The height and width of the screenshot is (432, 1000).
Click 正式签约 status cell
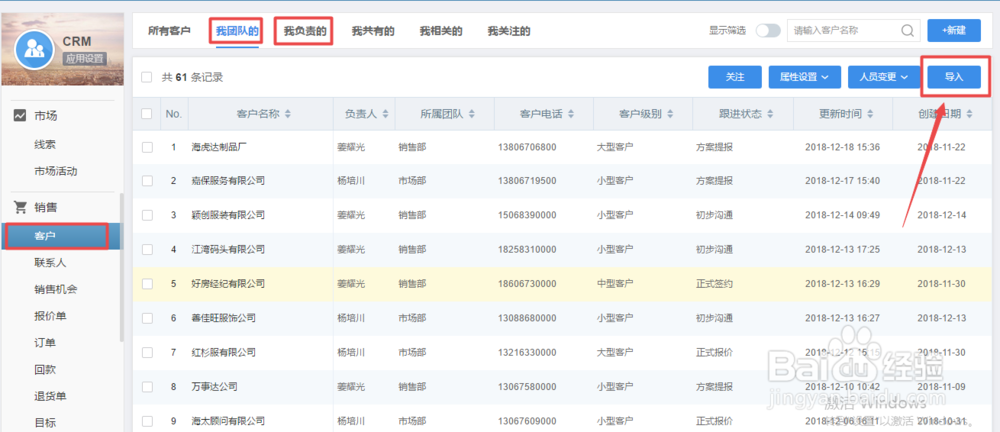[714, 283]
